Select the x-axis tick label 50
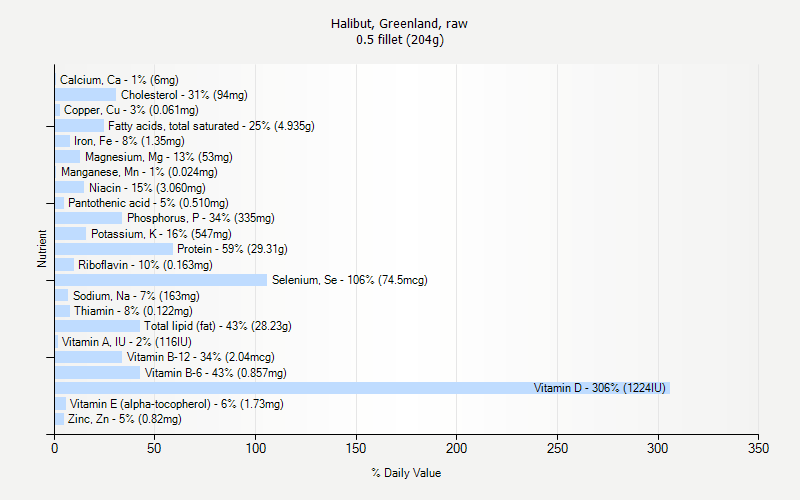 pos(154,448)
